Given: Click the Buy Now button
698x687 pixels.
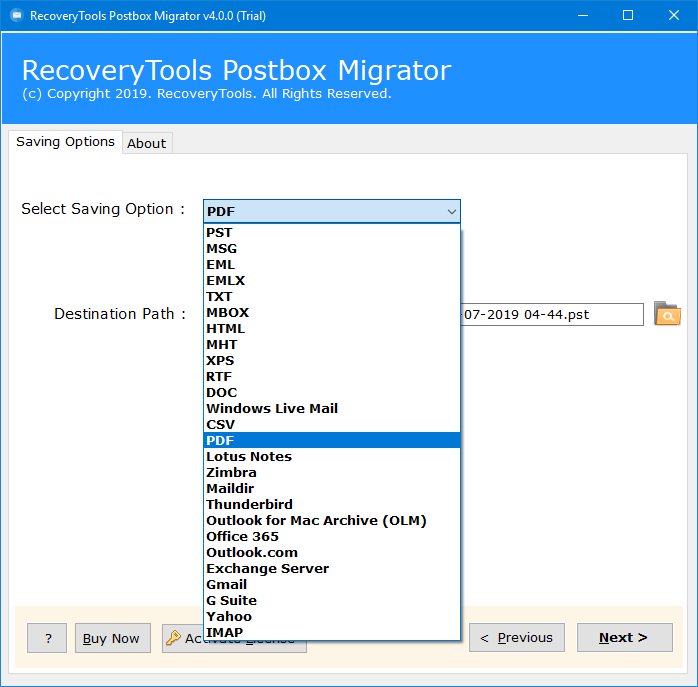Looking at the screenshot, I should (113, 638).
